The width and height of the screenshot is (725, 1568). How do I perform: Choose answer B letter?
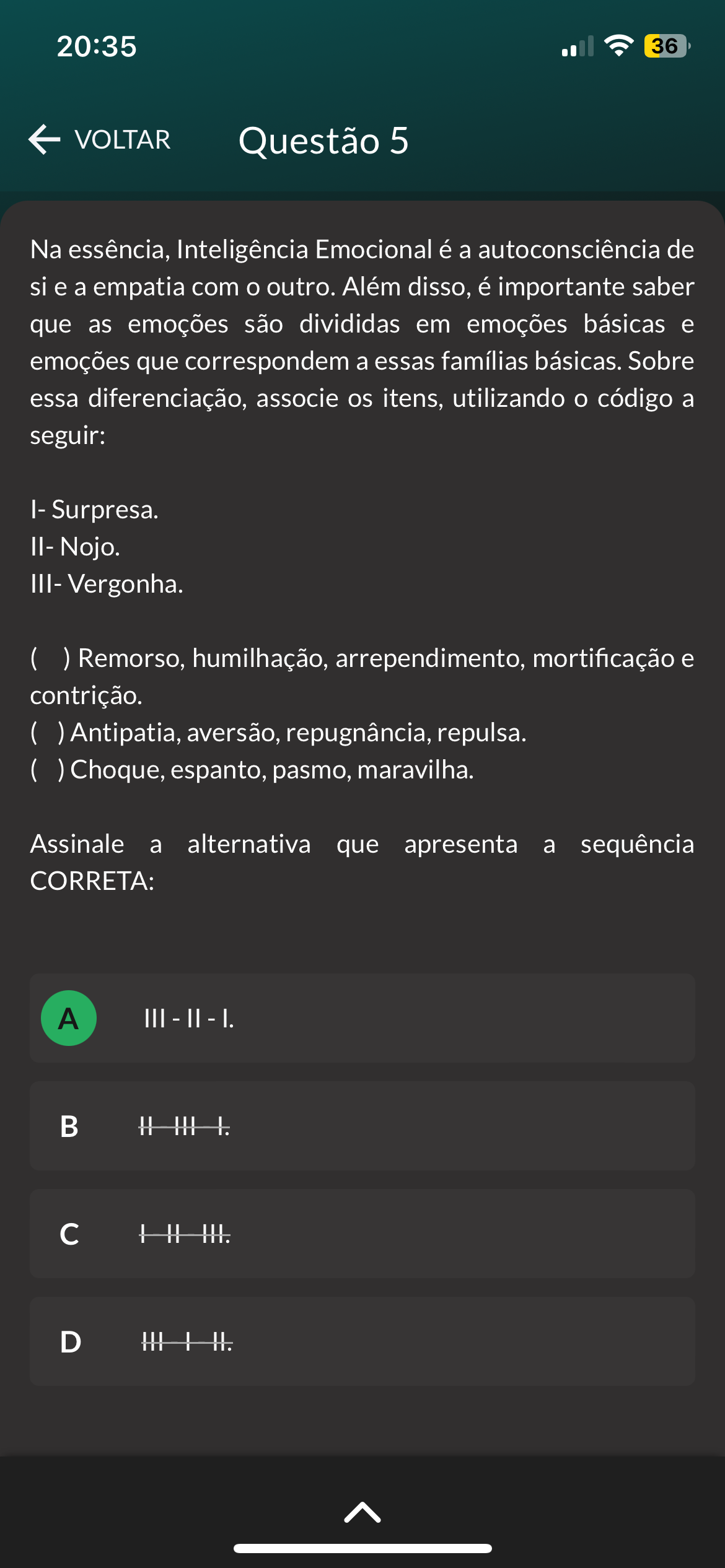coord(69,1126)
